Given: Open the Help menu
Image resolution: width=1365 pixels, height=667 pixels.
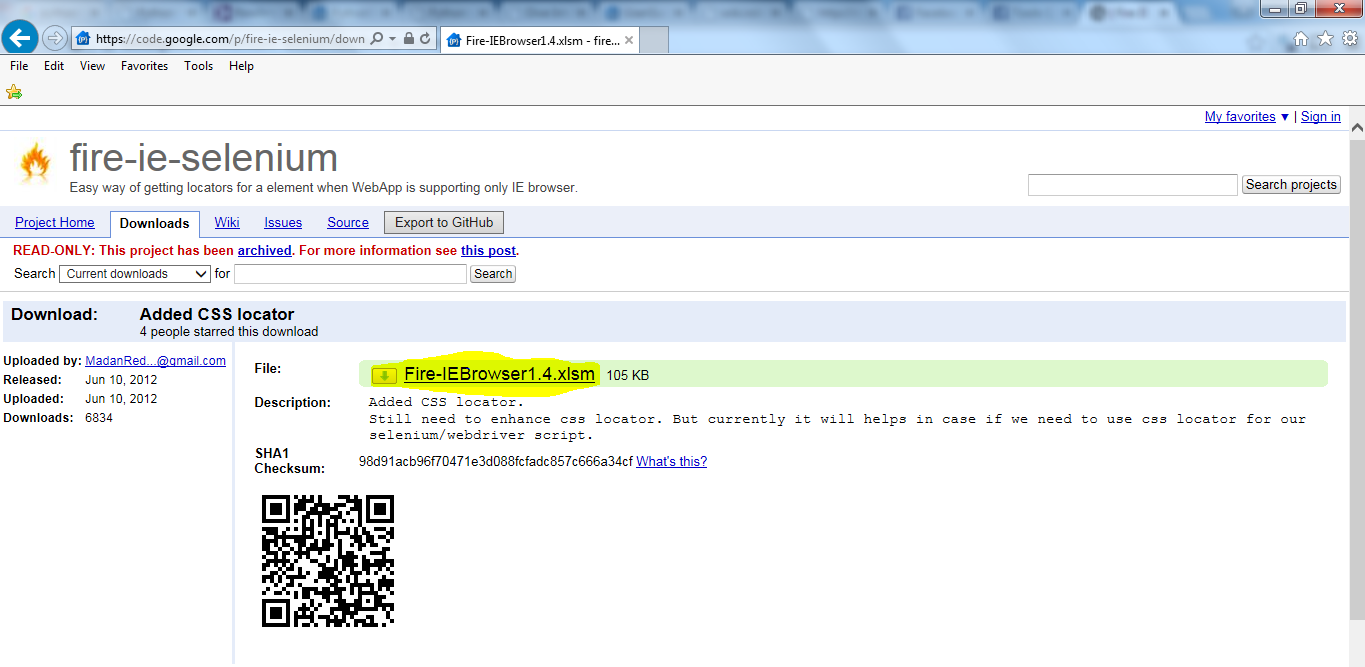Looking at the screenshot, I should (x=241, y=66).
